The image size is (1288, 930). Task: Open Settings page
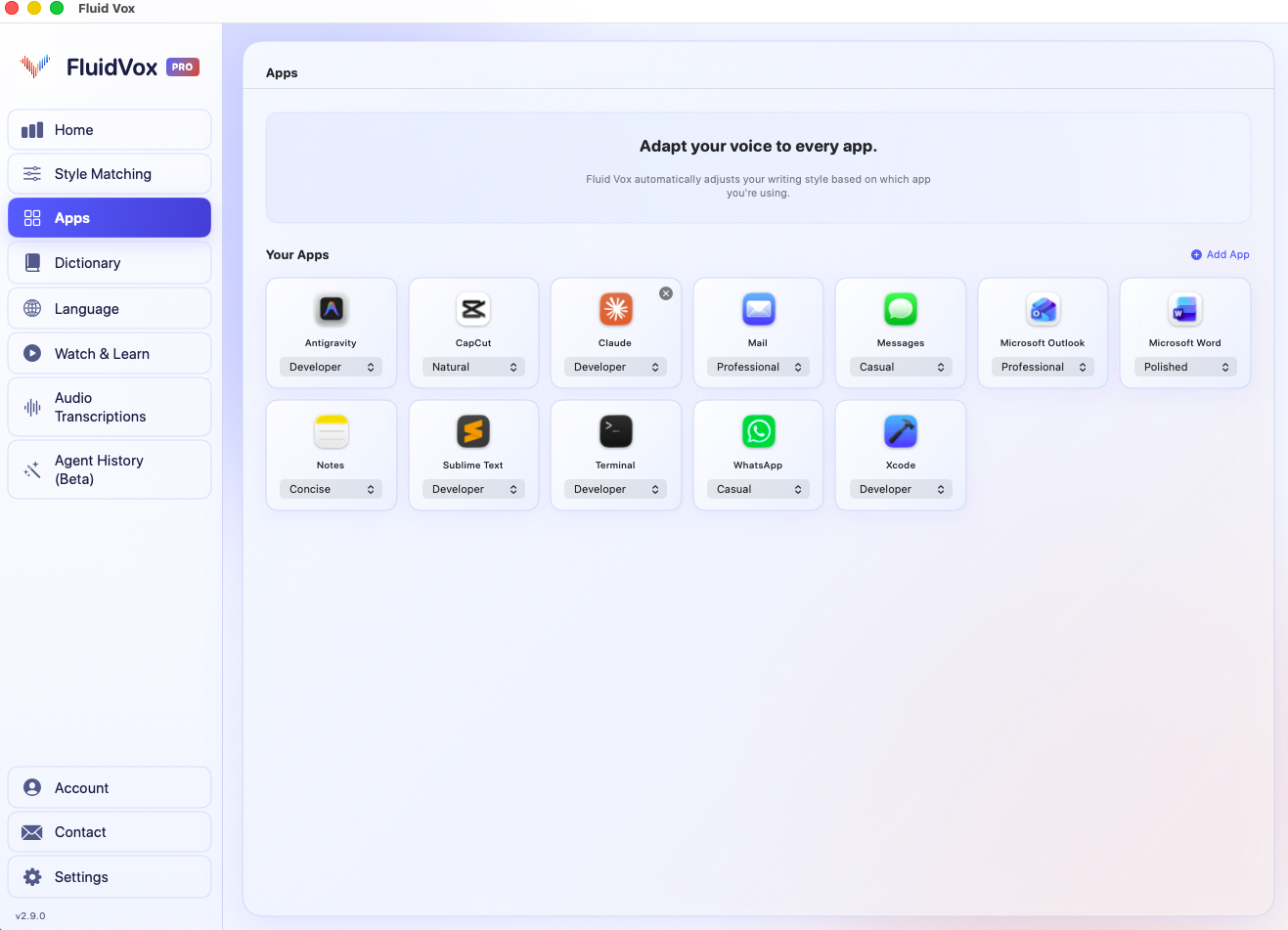tap(110, 877)
